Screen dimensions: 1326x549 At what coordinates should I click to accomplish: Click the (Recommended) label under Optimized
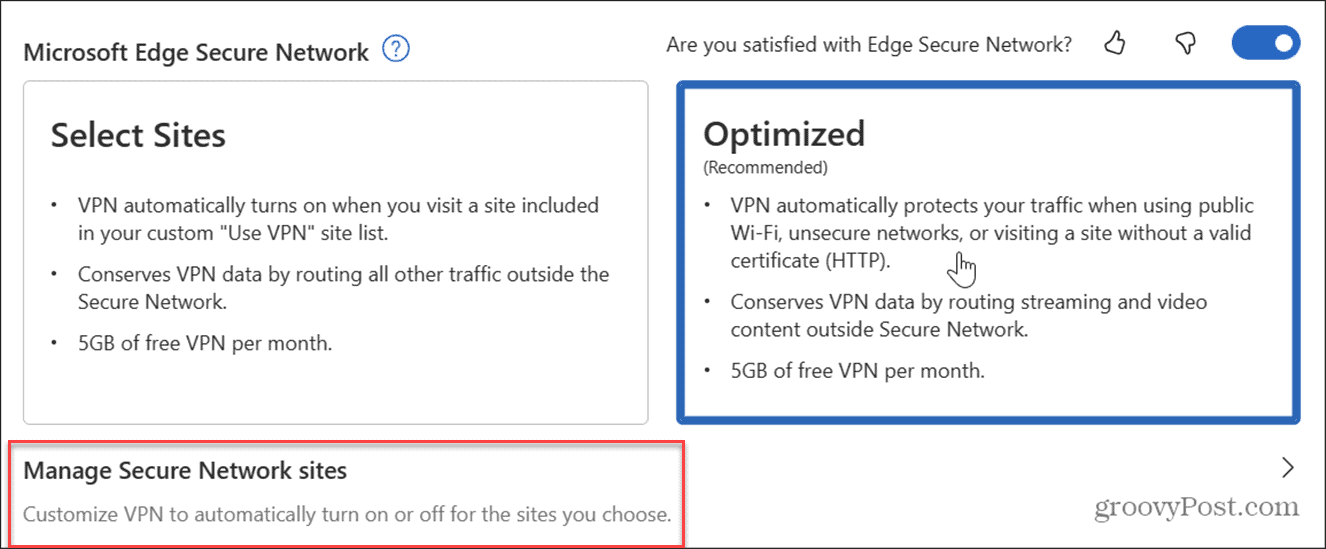[765, 167]
